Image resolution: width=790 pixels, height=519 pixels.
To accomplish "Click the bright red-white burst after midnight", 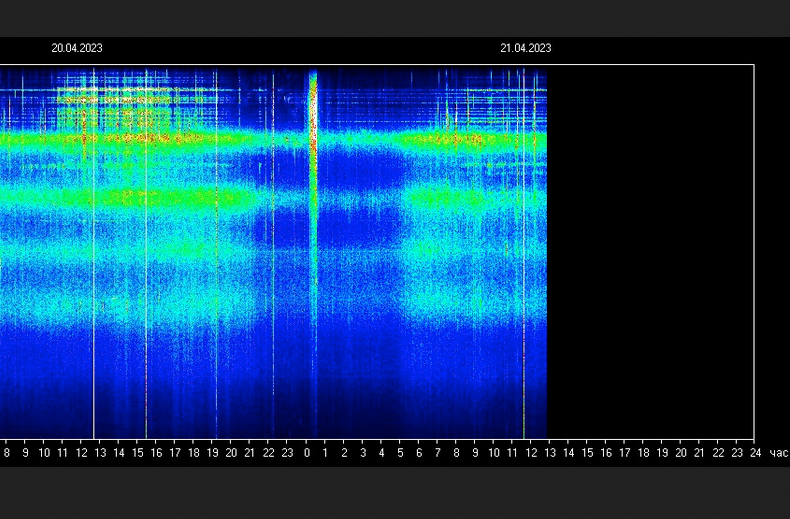I will 313,116.
